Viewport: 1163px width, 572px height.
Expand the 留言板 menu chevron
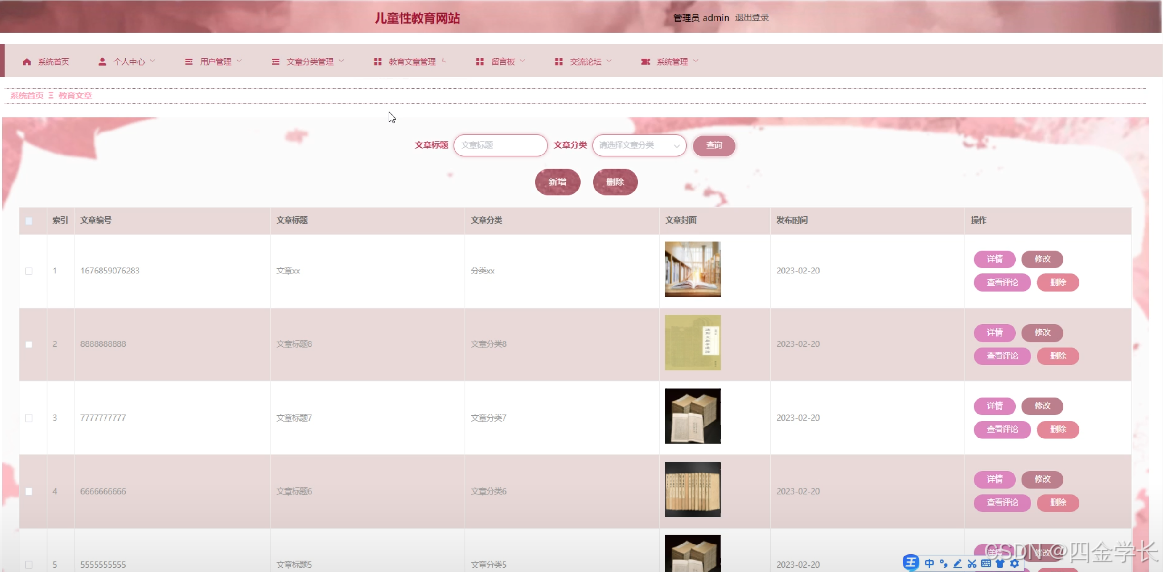[522, 61]
